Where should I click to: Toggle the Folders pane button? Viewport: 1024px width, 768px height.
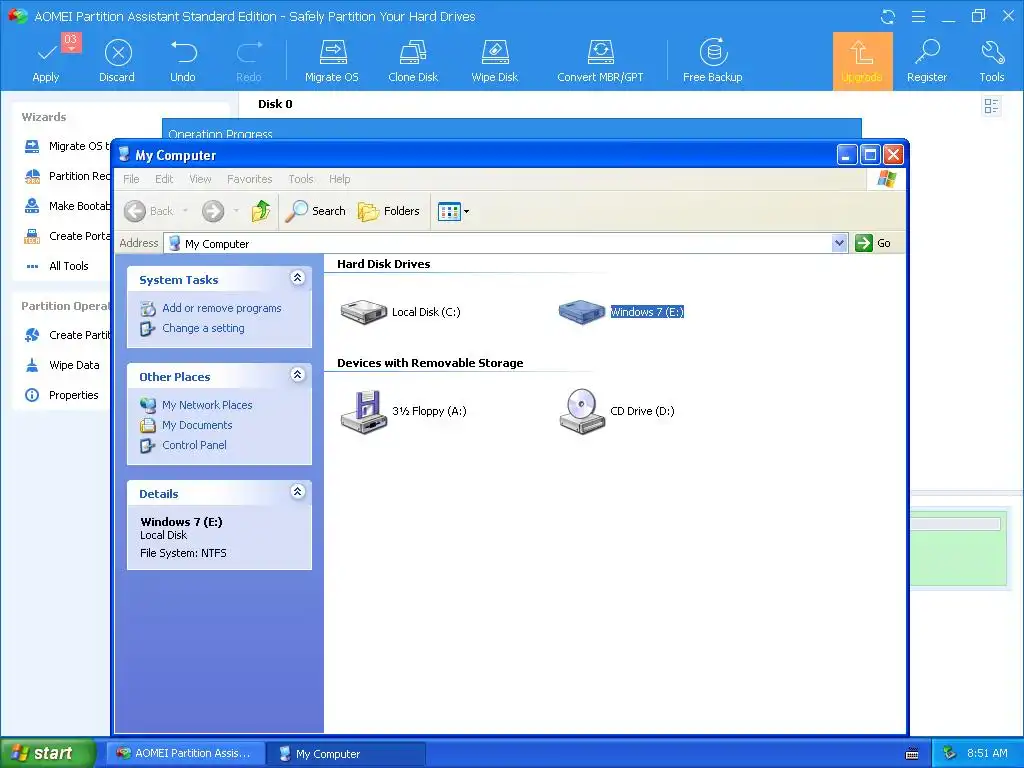pyautogui.click(x=389, y=211)
